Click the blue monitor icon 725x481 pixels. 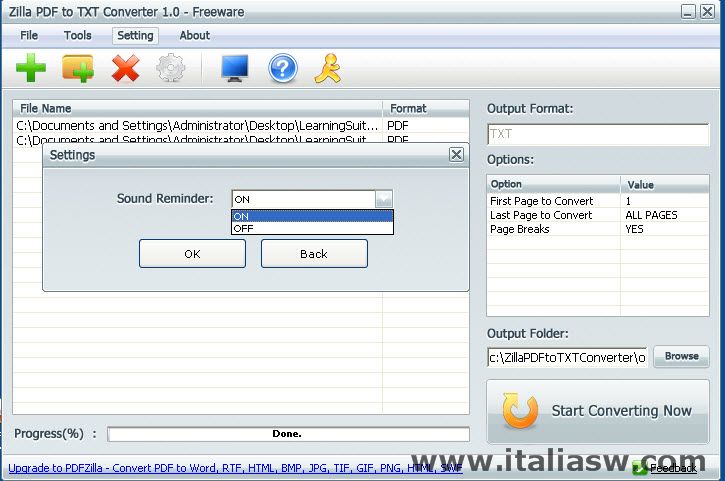(x=235, y=68)
